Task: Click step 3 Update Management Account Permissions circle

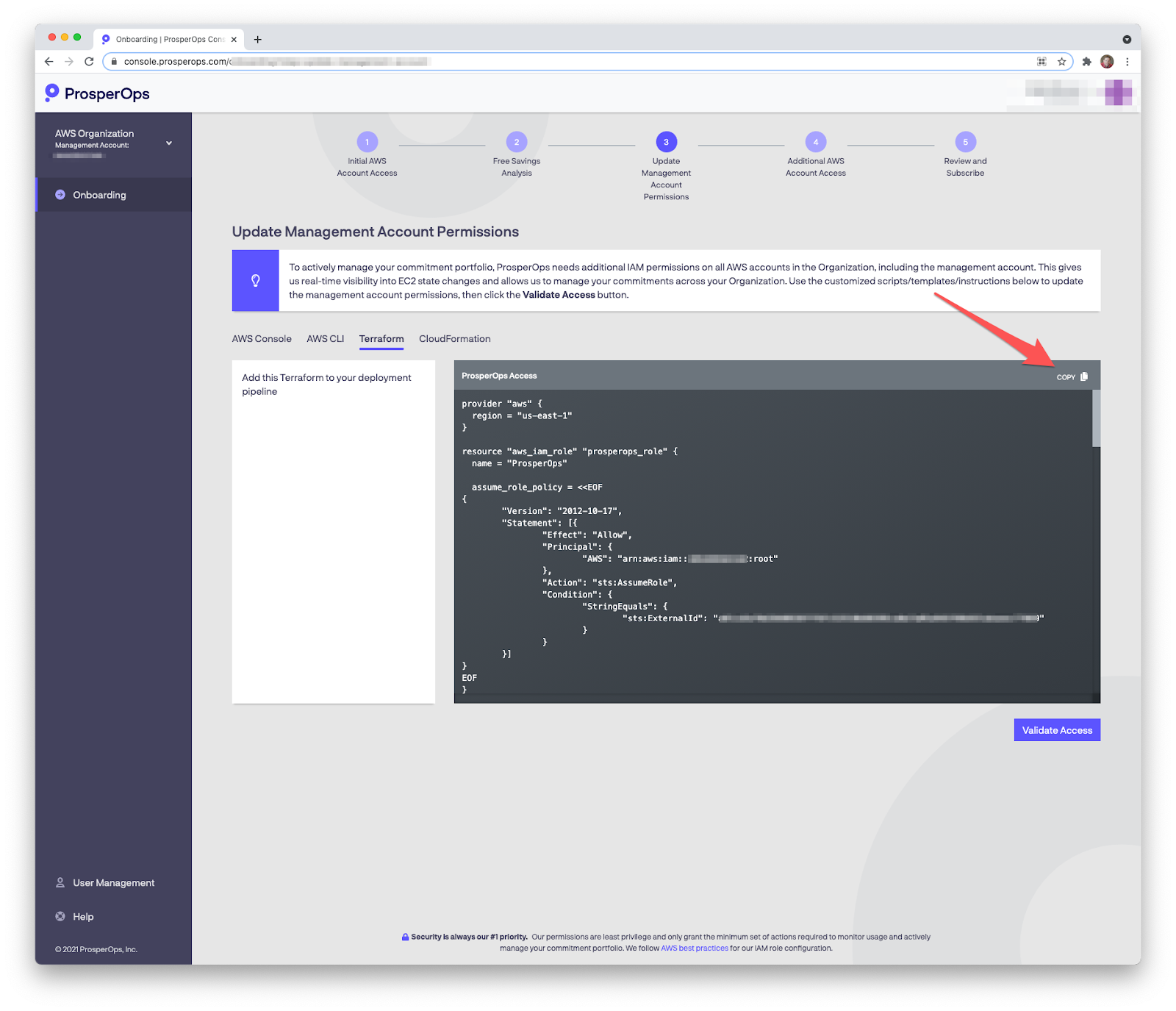Action: (x=667, y=142)
